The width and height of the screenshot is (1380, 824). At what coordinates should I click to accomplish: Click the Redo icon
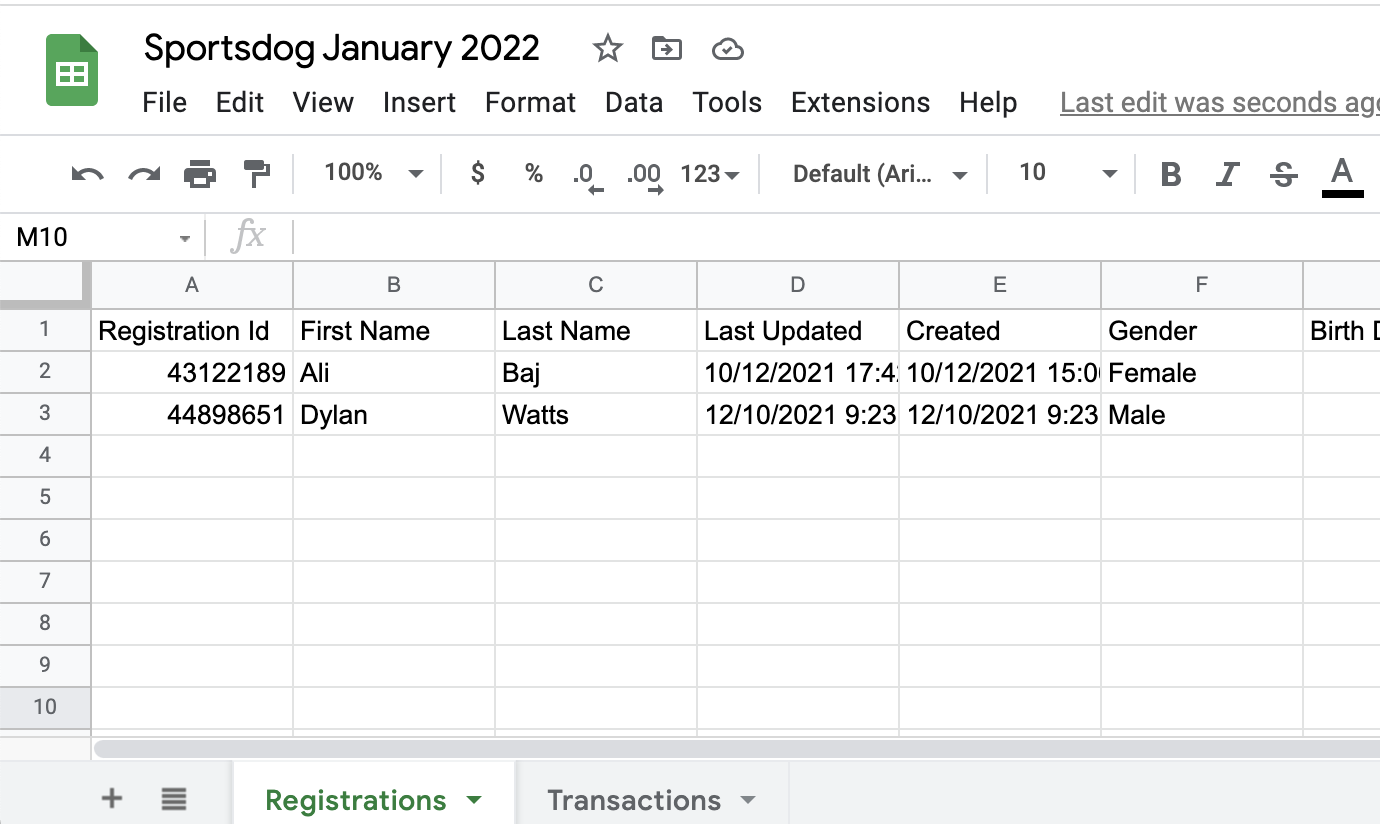[143, 173]
